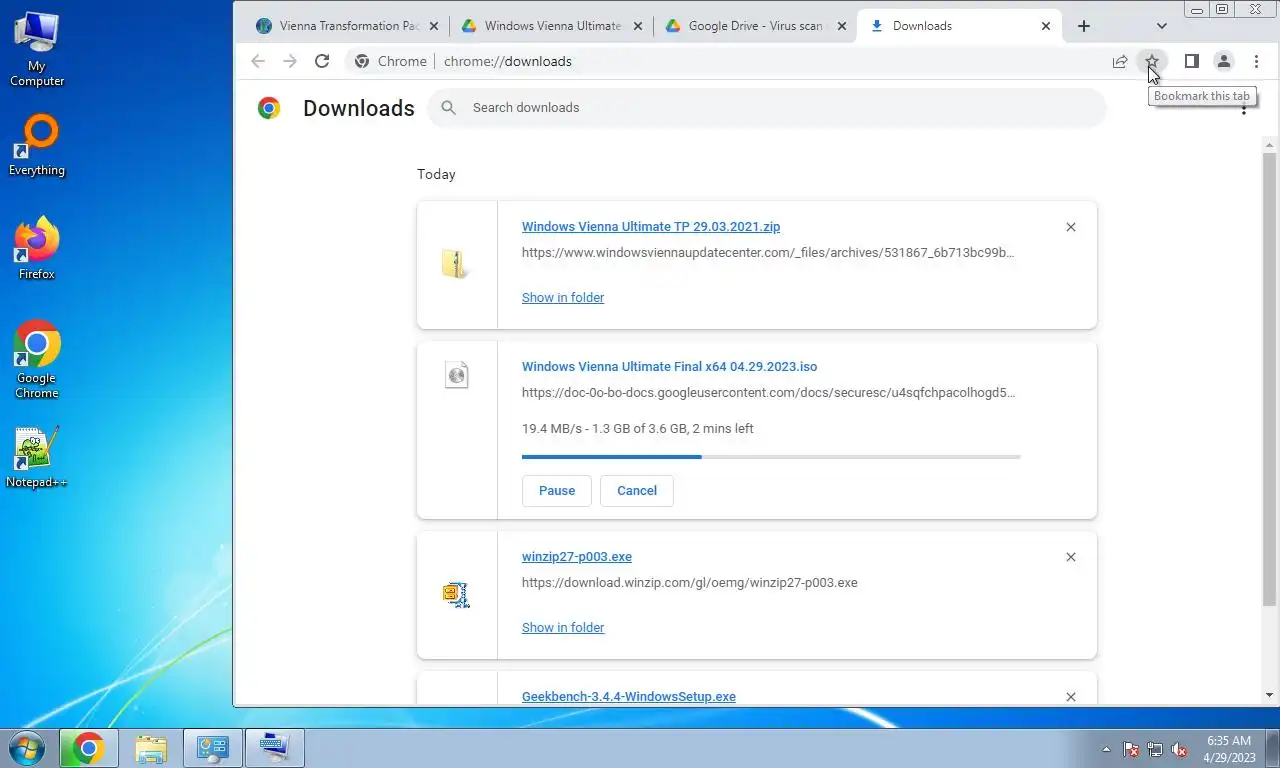Switch to Google Drive Virus scan tab
This screenshot has height=768, width=1280.
[x=755, y=26]
